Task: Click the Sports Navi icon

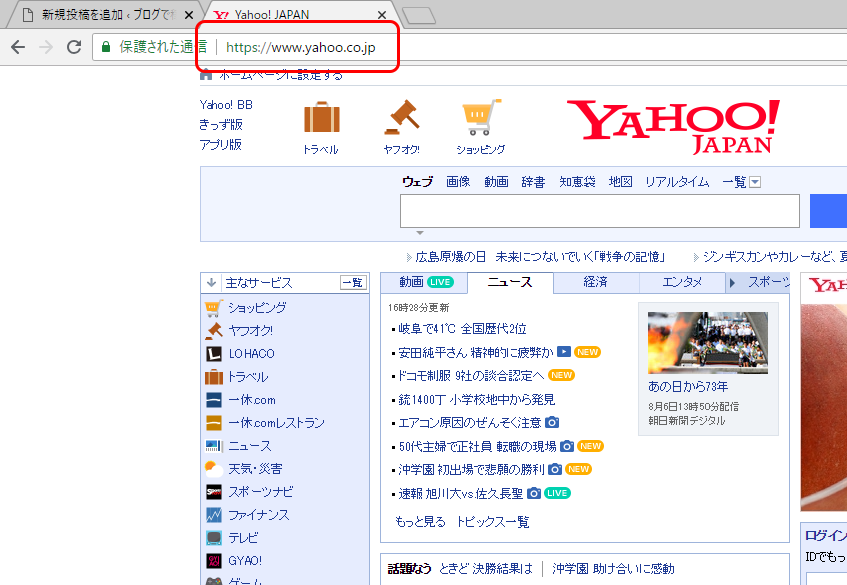Action: [214, 492]
